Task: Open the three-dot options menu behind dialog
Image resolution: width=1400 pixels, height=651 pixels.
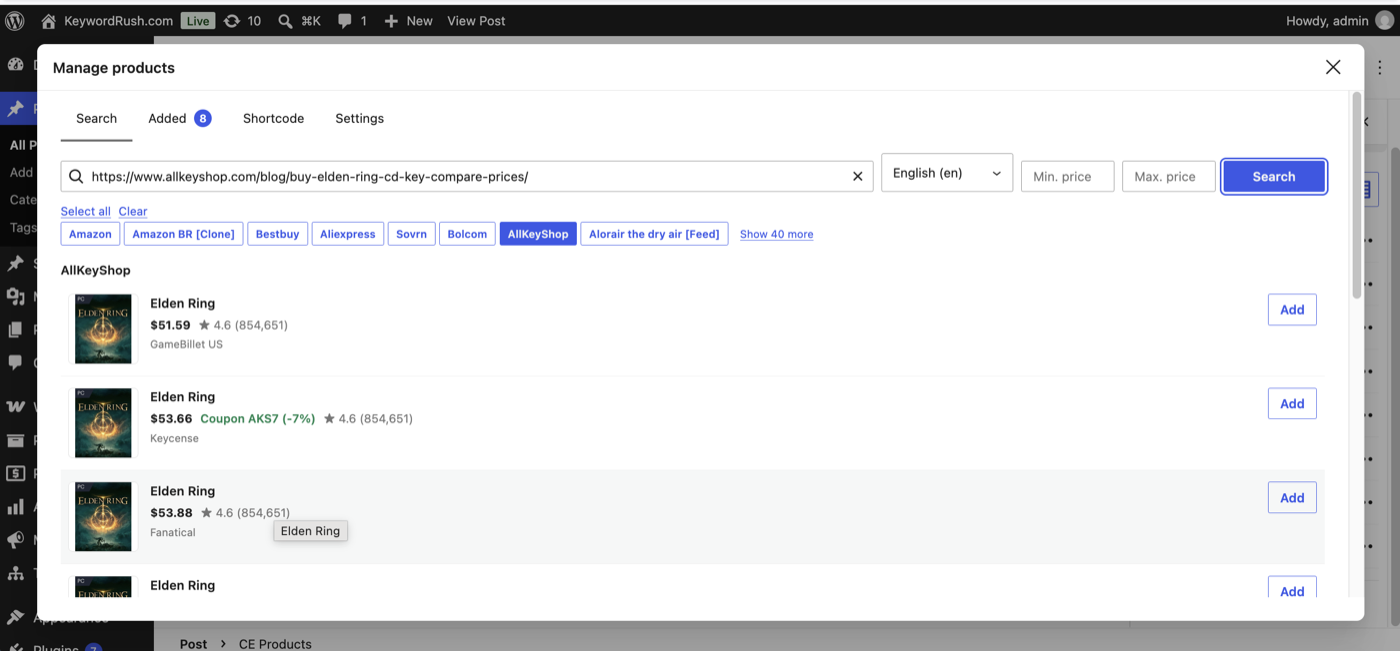Action: tap(1380, 67)
